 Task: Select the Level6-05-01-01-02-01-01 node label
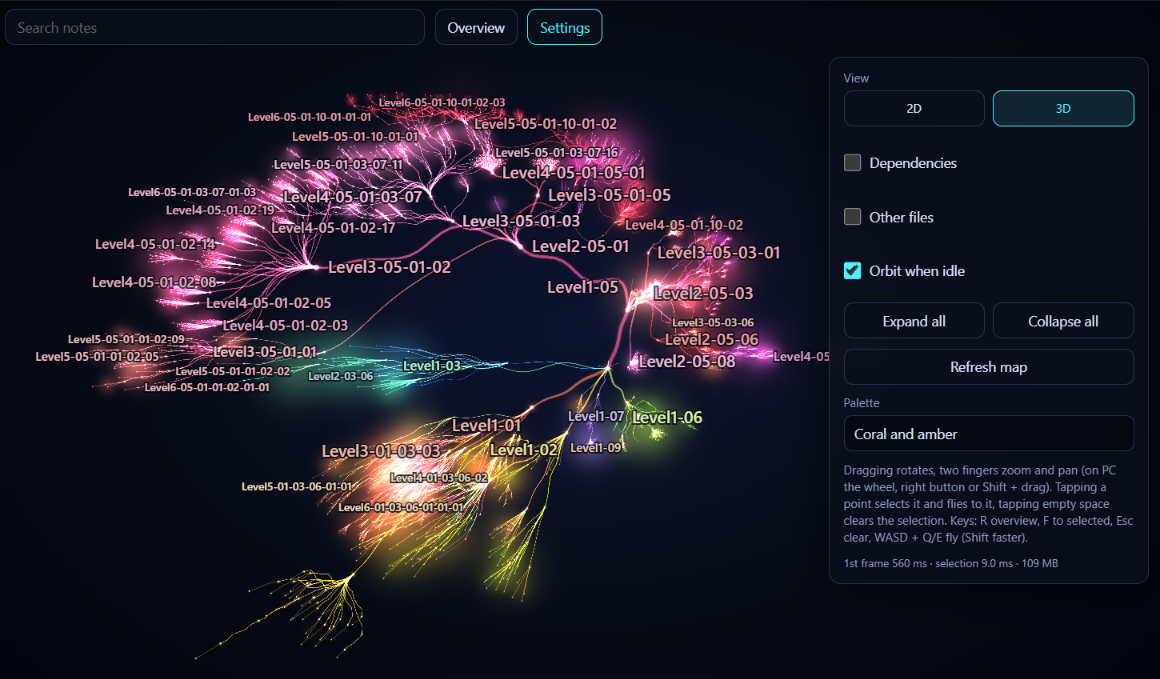click(207, 387)
